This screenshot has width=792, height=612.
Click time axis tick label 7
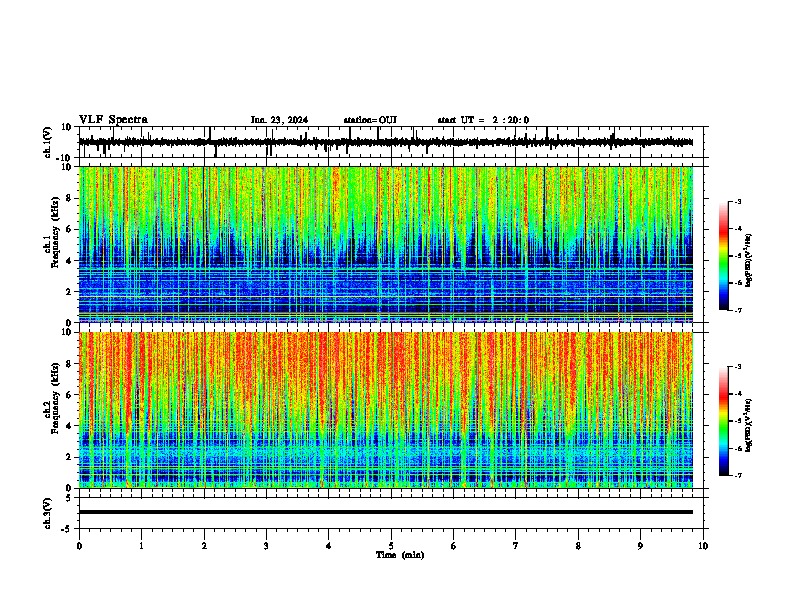pyautogui.click(x=516, y=546)
